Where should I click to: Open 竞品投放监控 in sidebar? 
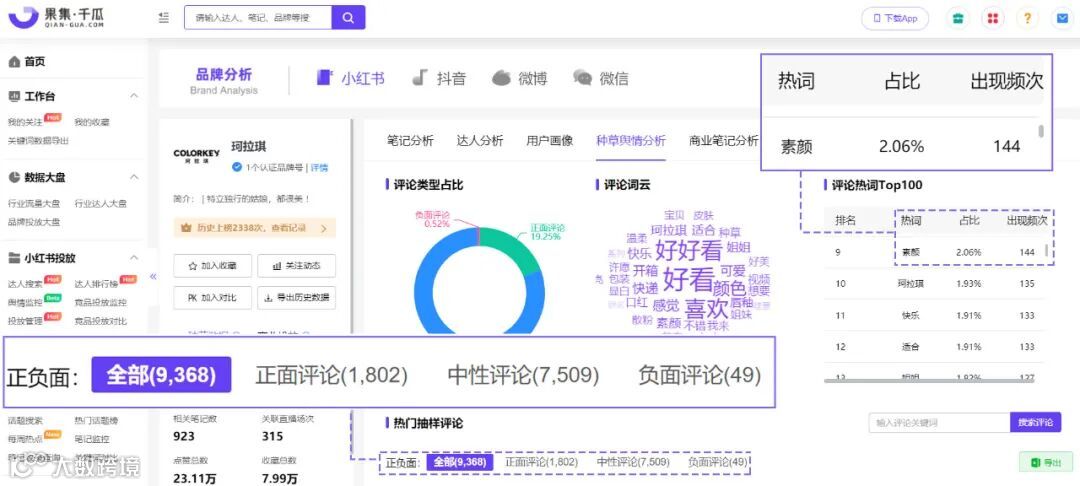(x=101, y=302)
